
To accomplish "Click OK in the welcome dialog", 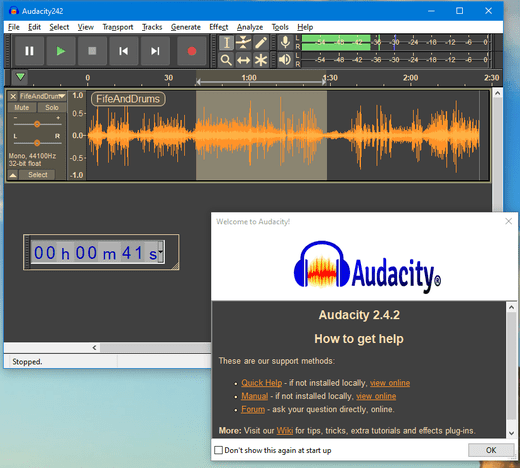I will [x=491, y=450].
